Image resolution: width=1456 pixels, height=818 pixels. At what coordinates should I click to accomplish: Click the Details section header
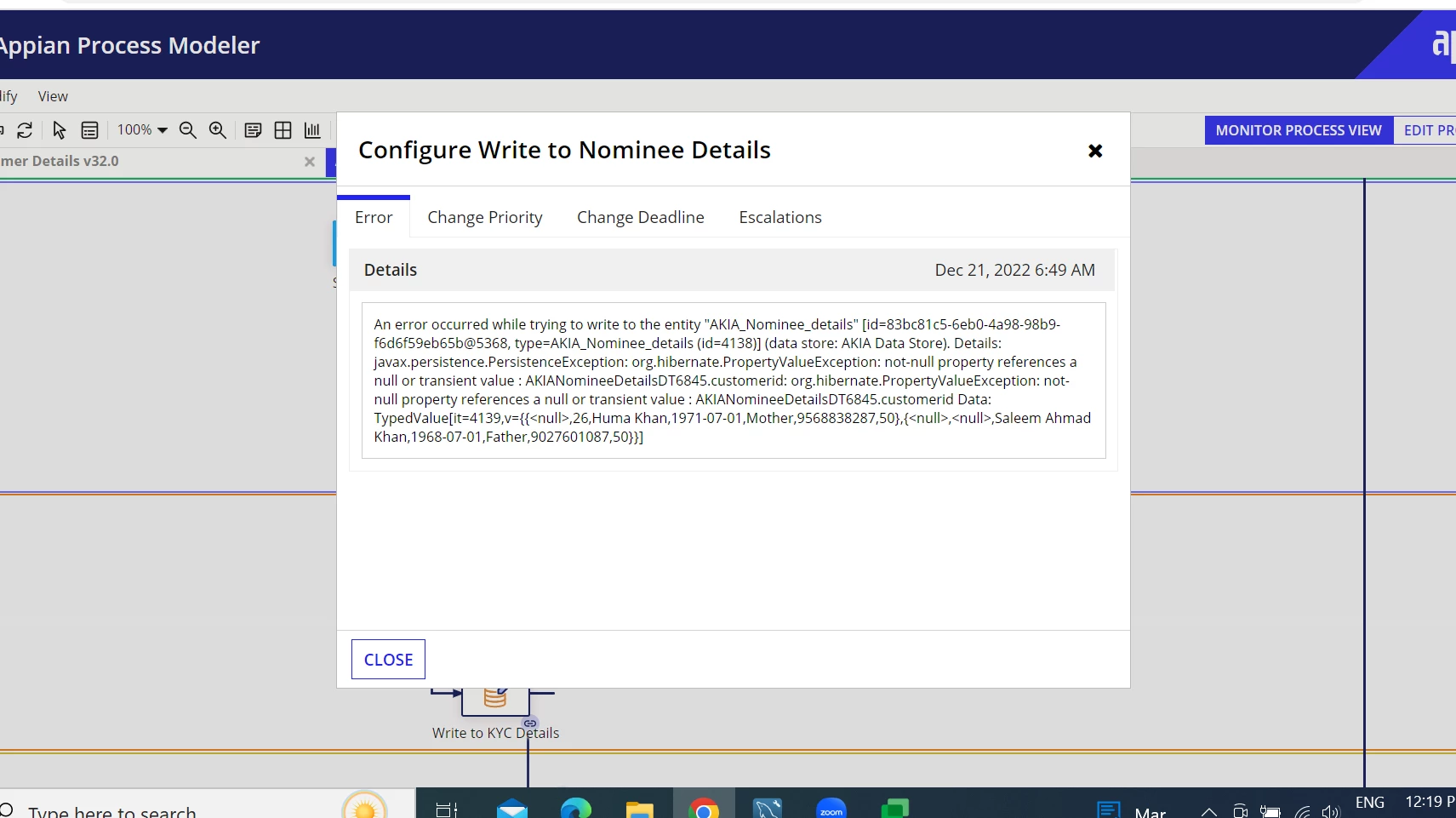coord(732,270)
